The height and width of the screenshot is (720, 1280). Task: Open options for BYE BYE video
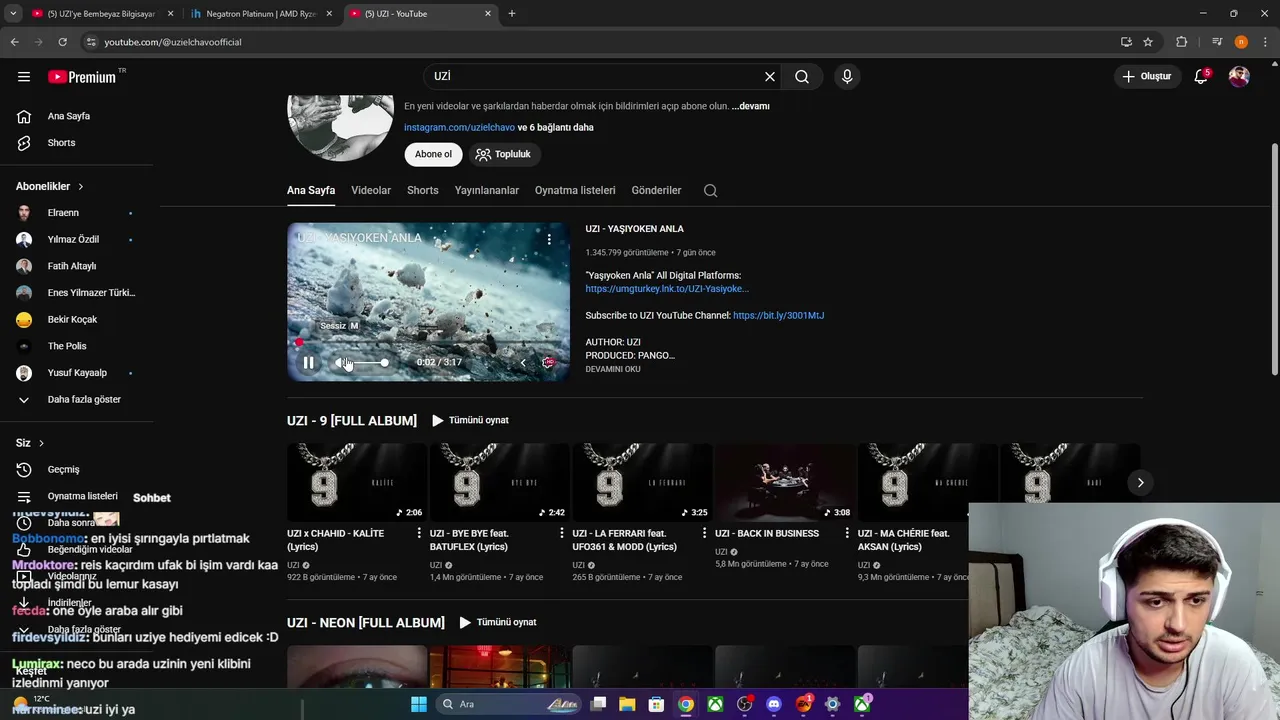click(562, 533)
